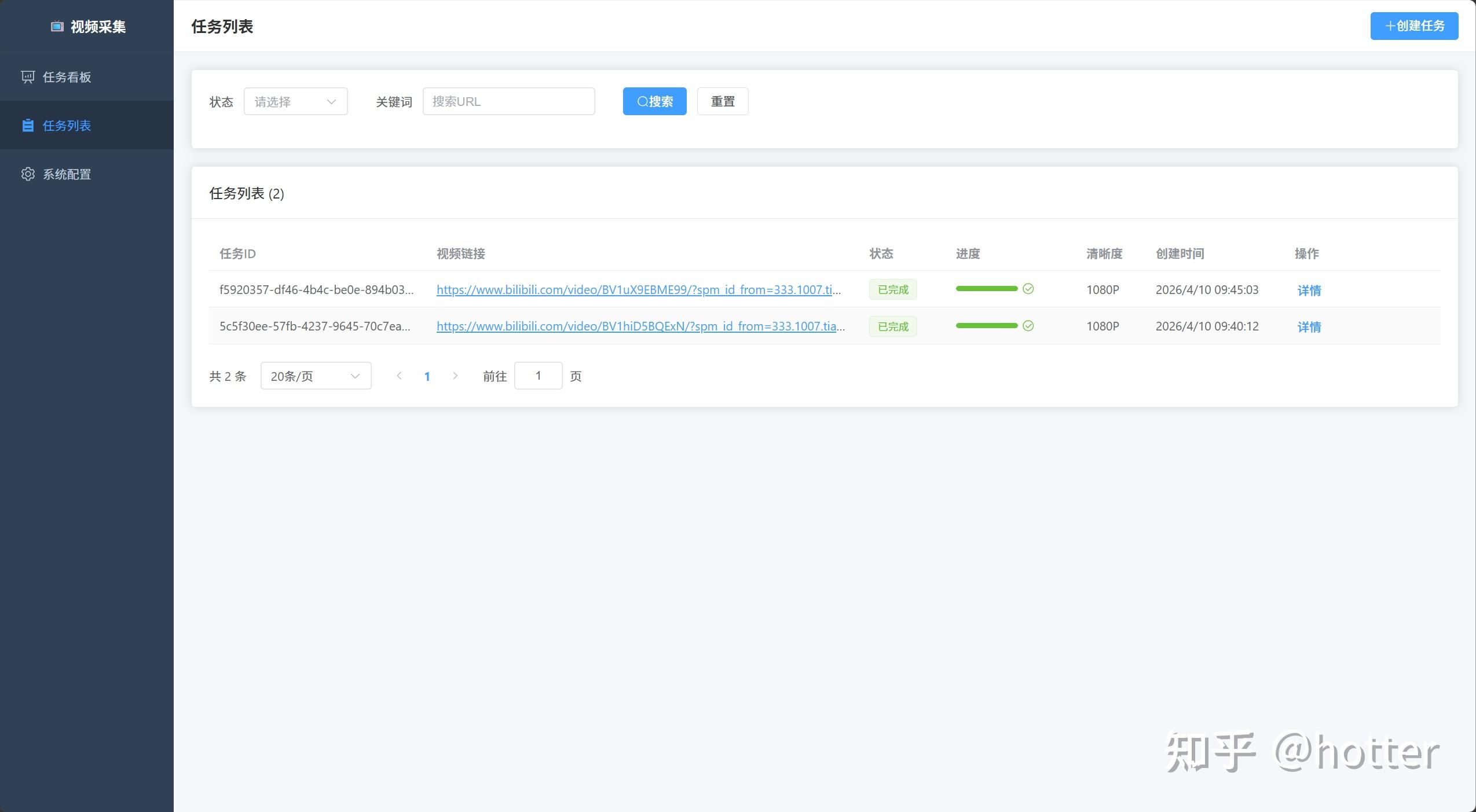The image size is (1476, 812).
Task: Click the 搜索URL keyword input field
Action: tap(508, 102)
